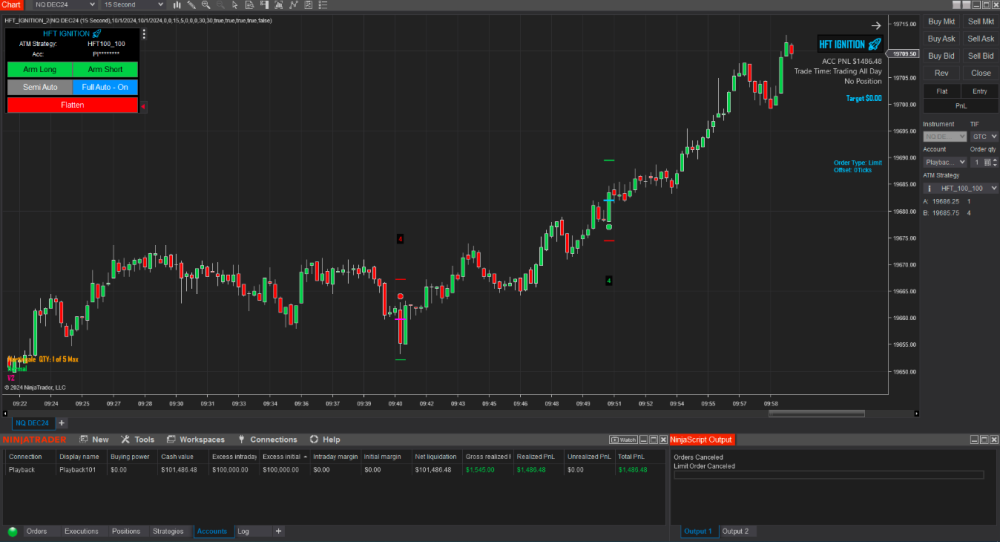The width and height of the screenshot is (1000, 542).
Task: Click the Watch window icon in title bar
Action: click(x=623, y=440)
